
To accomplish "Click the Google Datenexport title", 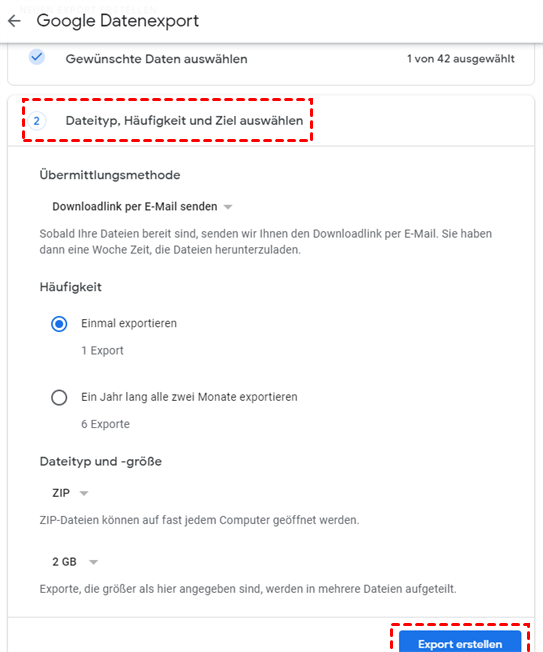I will (x=118, y=21).
